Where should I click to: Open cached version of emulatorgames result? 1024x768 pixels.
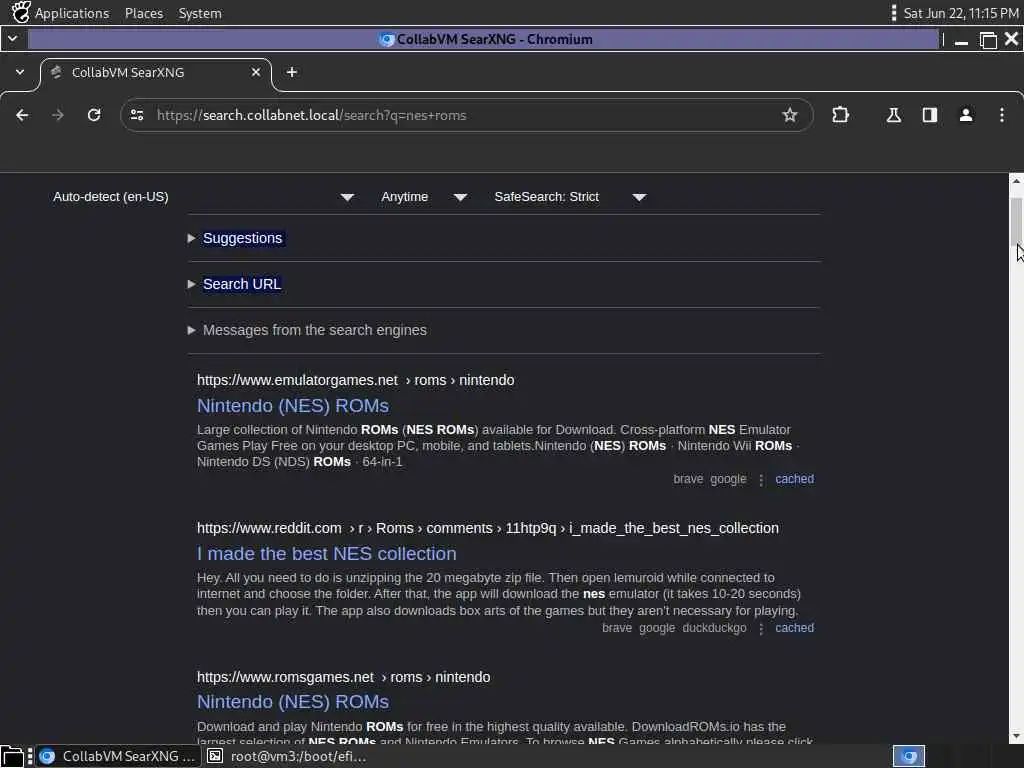[794, 479]
